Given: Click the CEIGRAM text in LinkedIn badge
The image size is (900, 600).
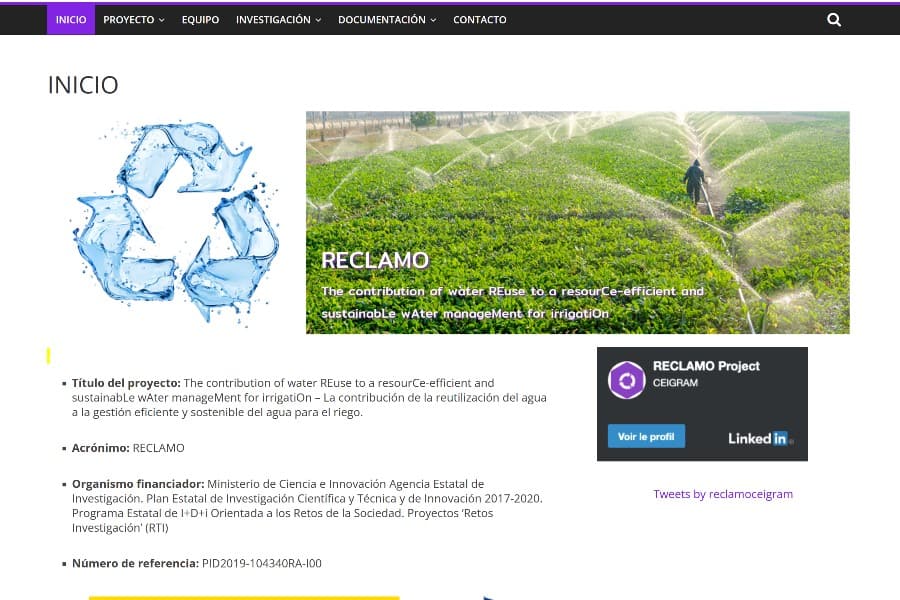Looking at the screenshot, I should coord(675,383).
